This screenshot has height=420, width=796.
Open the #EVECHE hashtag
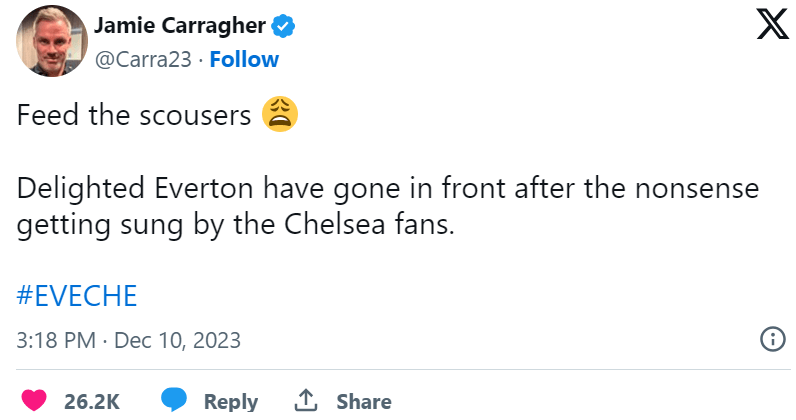pyautogui.click(x=77, y=296)
